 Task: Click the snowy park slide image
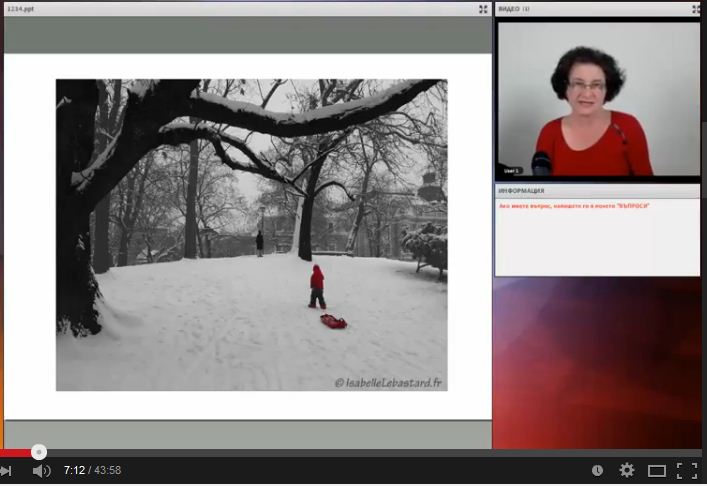[252, 235]
